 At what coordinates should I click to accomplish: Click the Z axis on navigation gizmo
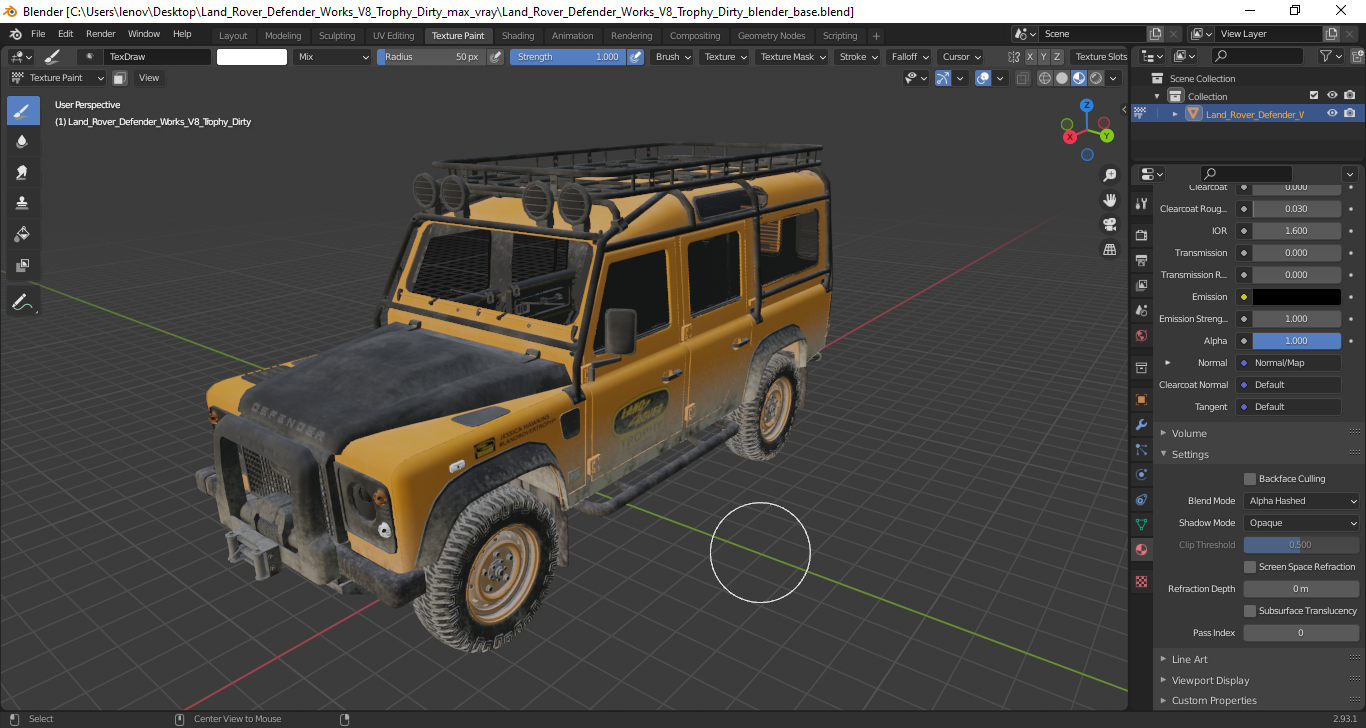pyautogui.click(x=1086, y=105)
